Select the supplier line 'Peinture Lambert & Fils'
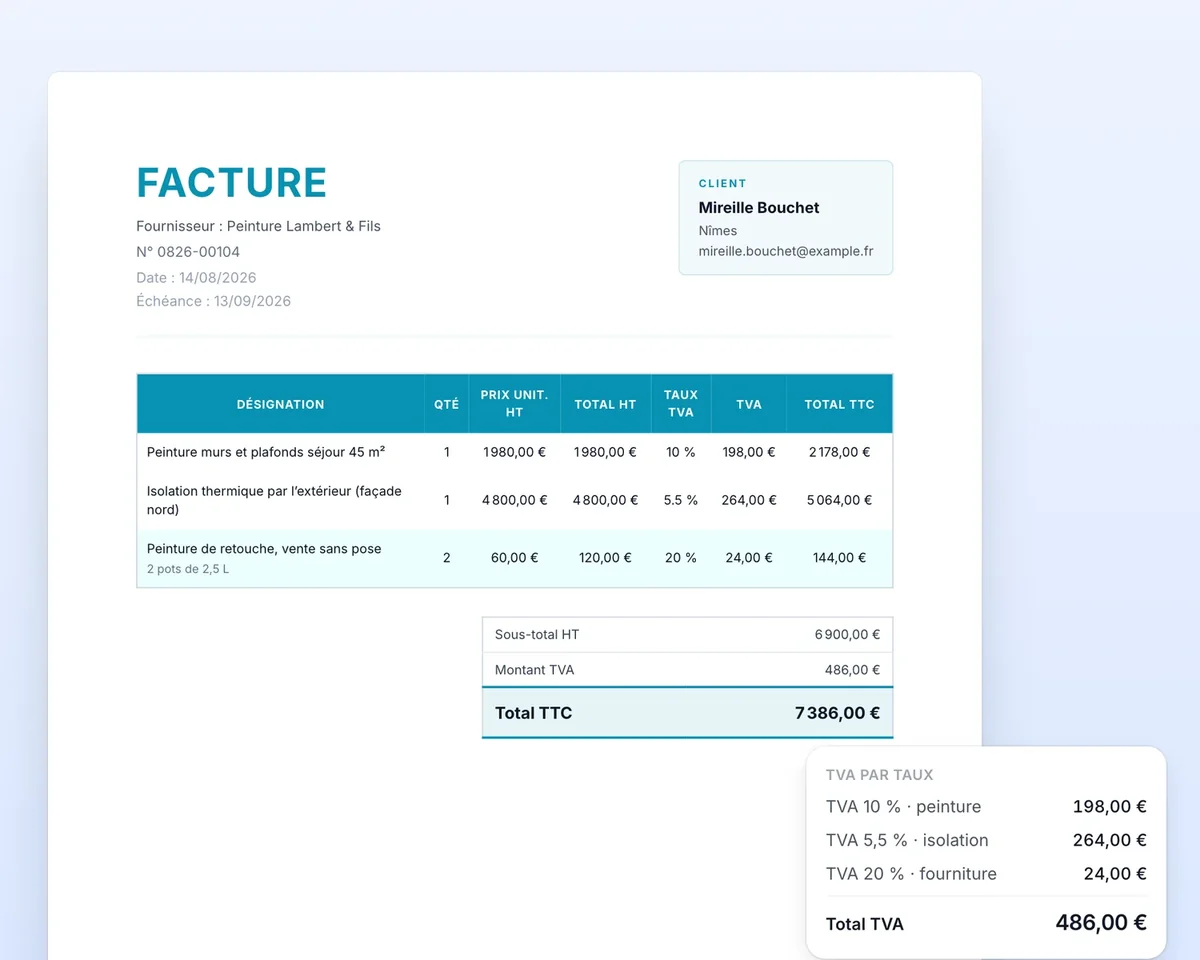Image resolution: width=1200 pixels, height=960 pixels. click(x=258, y=226)
